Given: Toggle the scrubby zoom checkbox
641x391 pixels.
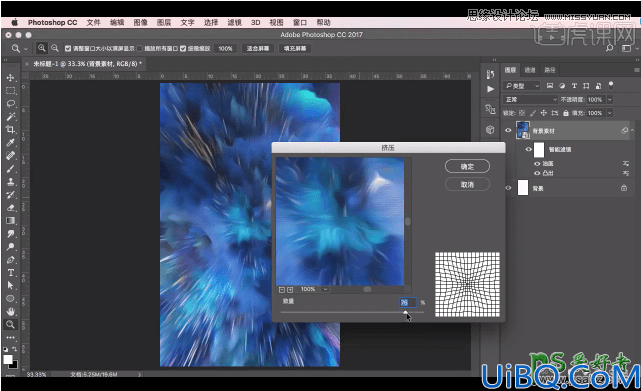Looking at the screenshot, I should (183, 49).
